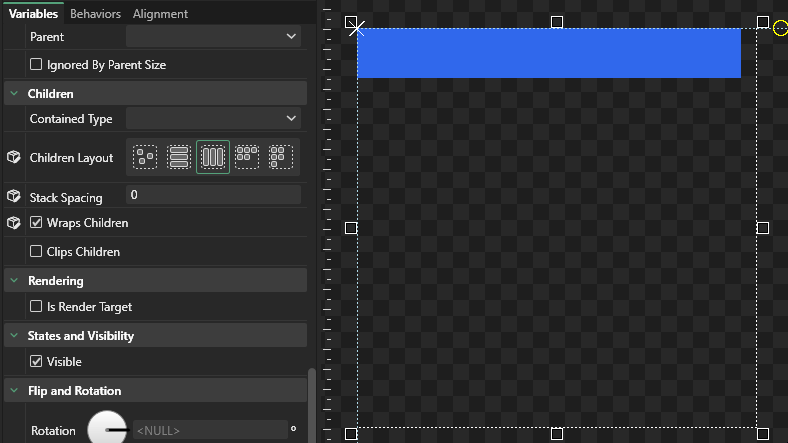Enable the Clips Children checkbox
Screen dimensions: 788x443
click(37, 252)
